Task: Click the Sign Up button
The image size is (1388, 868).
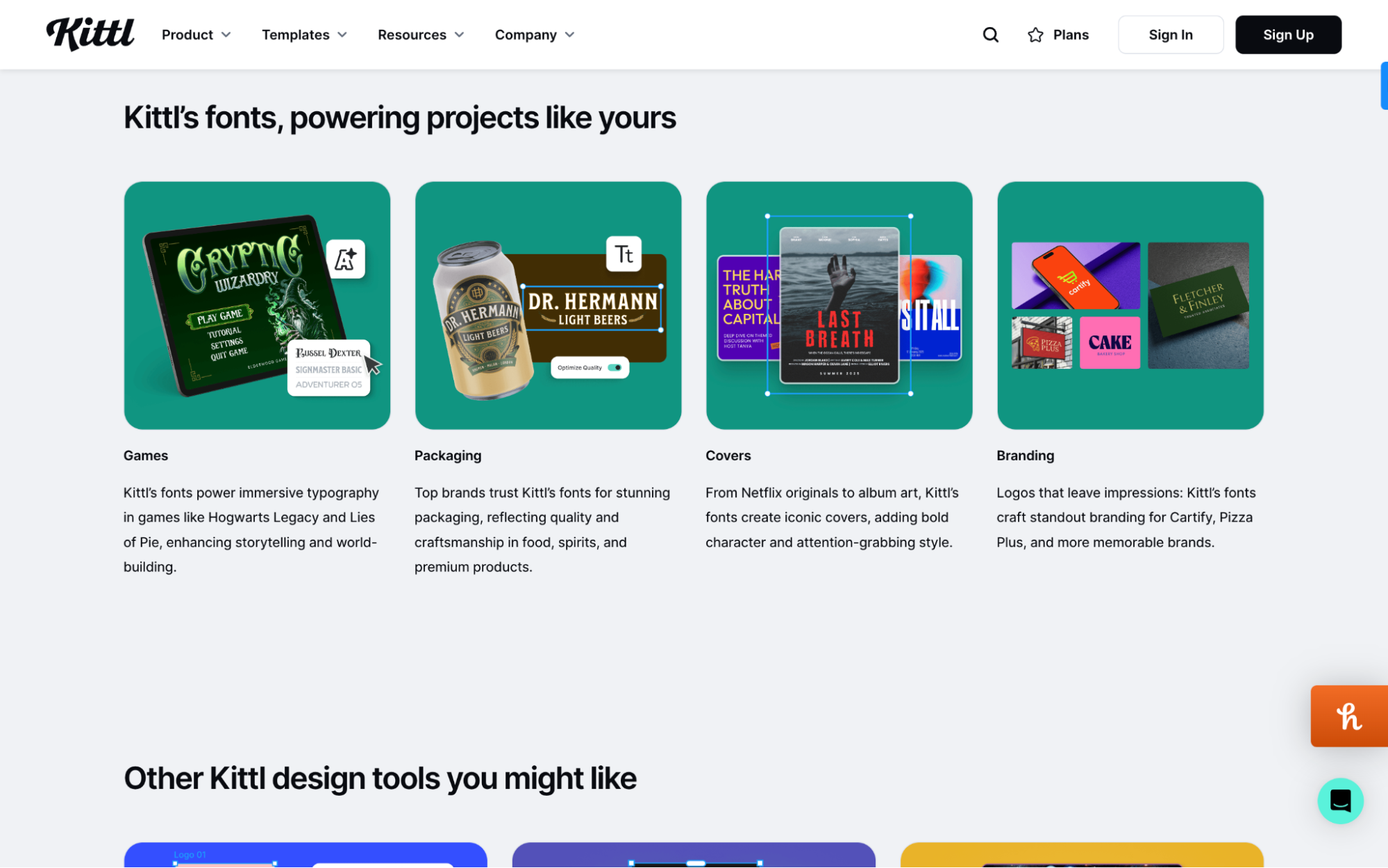Action: click(x=1288, y=35)
